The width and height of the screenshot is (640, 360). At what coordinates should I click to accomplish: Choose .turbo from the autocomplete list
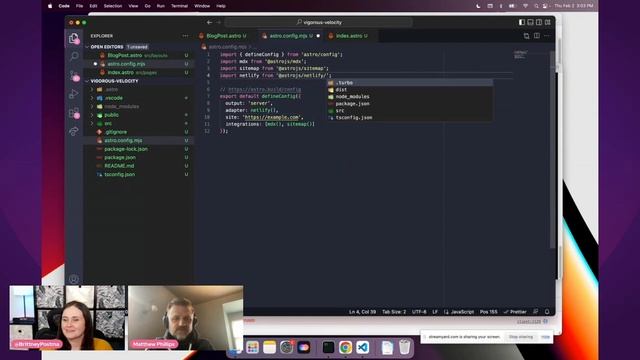[x=410, y=82]
